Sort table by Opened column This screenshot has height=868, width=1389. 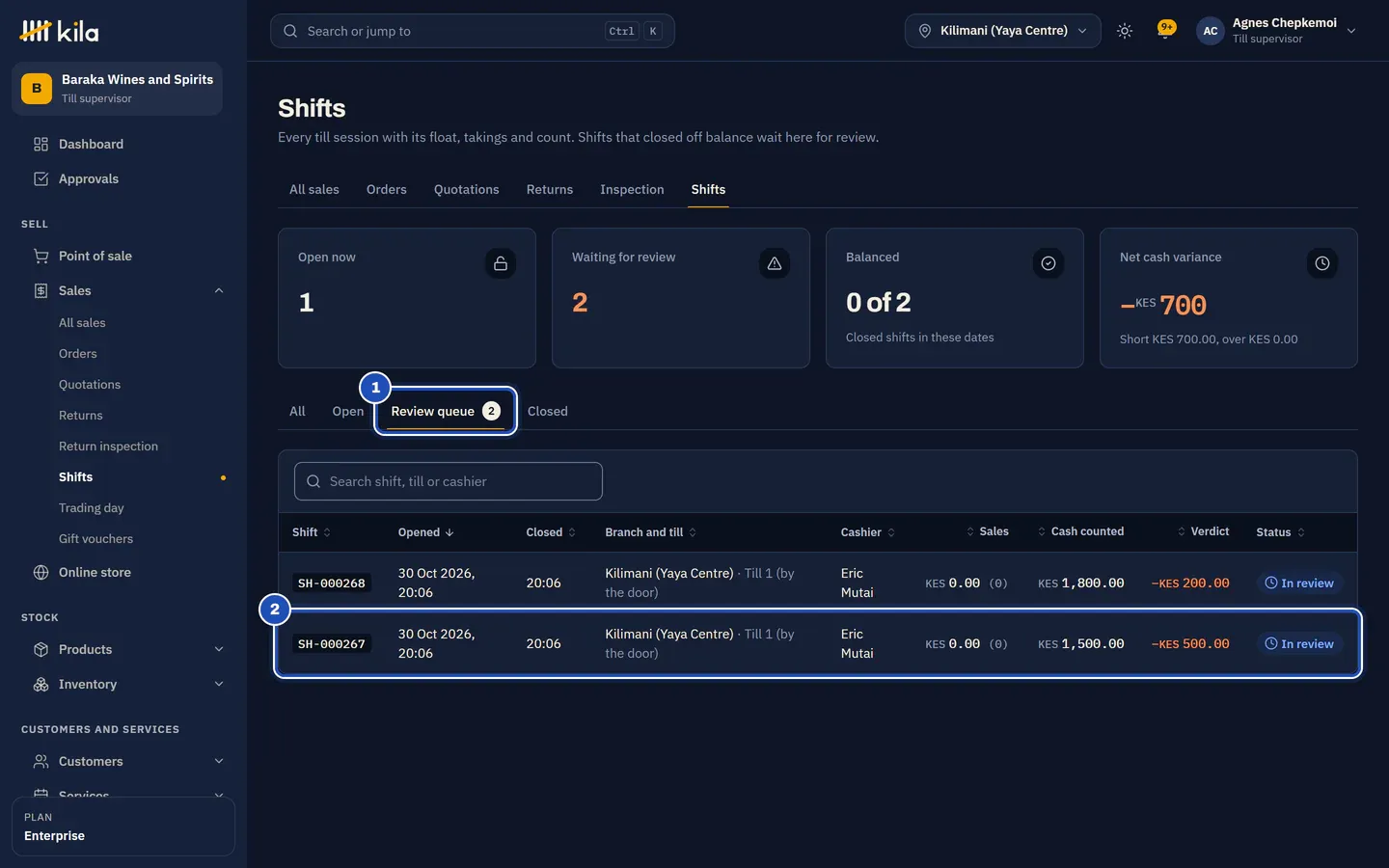click(425, 532)
